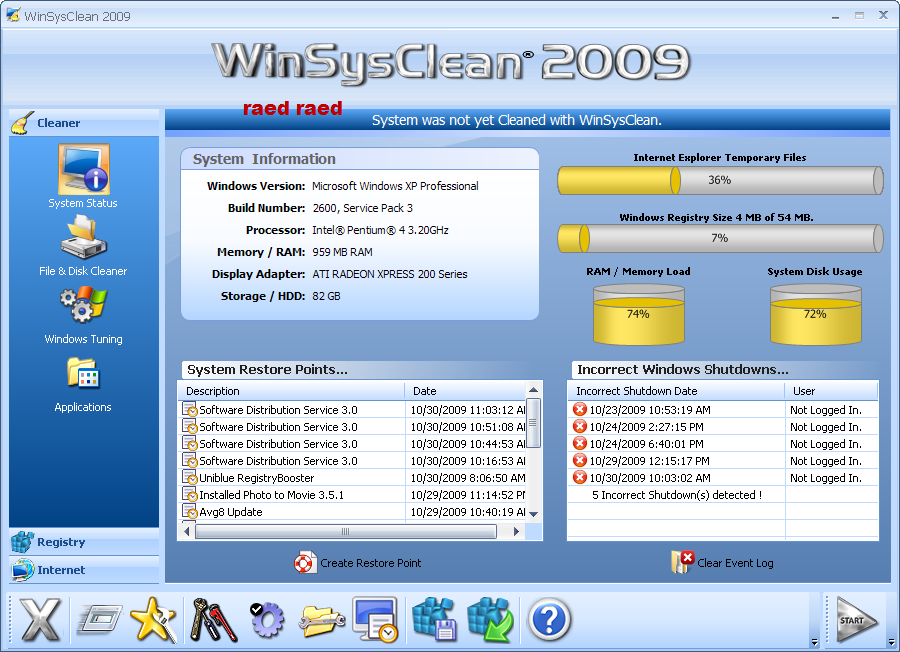Screen dimensions: 900x652
Task: Click the Windows Registry Size 7% bar
Action: coord(720,238)
